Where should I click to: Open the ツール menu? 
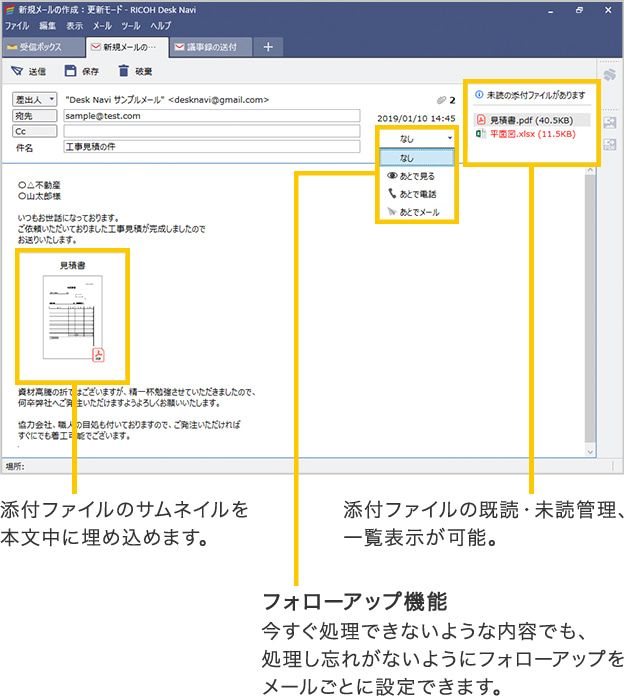(x=130, y=24)
